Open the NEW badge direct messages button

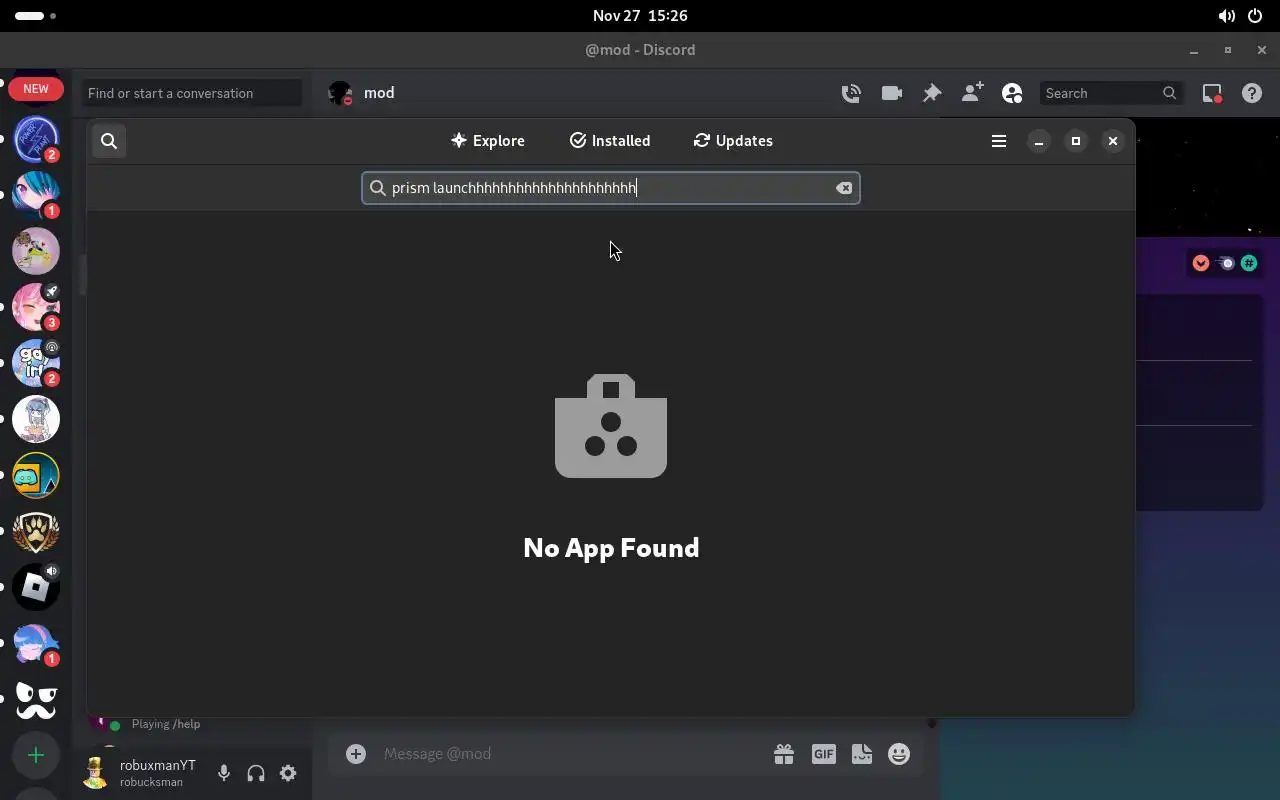click(x=36, y=89)
